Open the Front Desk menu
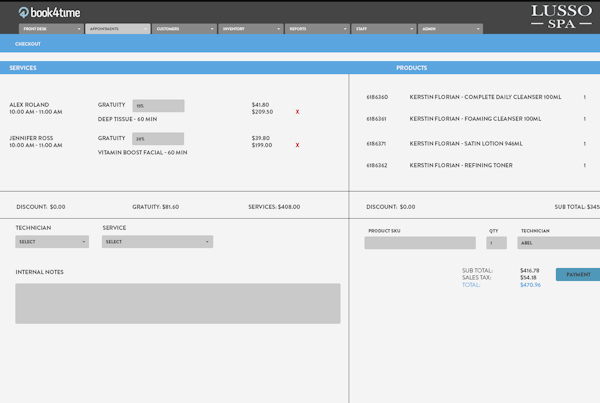The width and height of the screenshot is (600, 403). pos(50,29)
